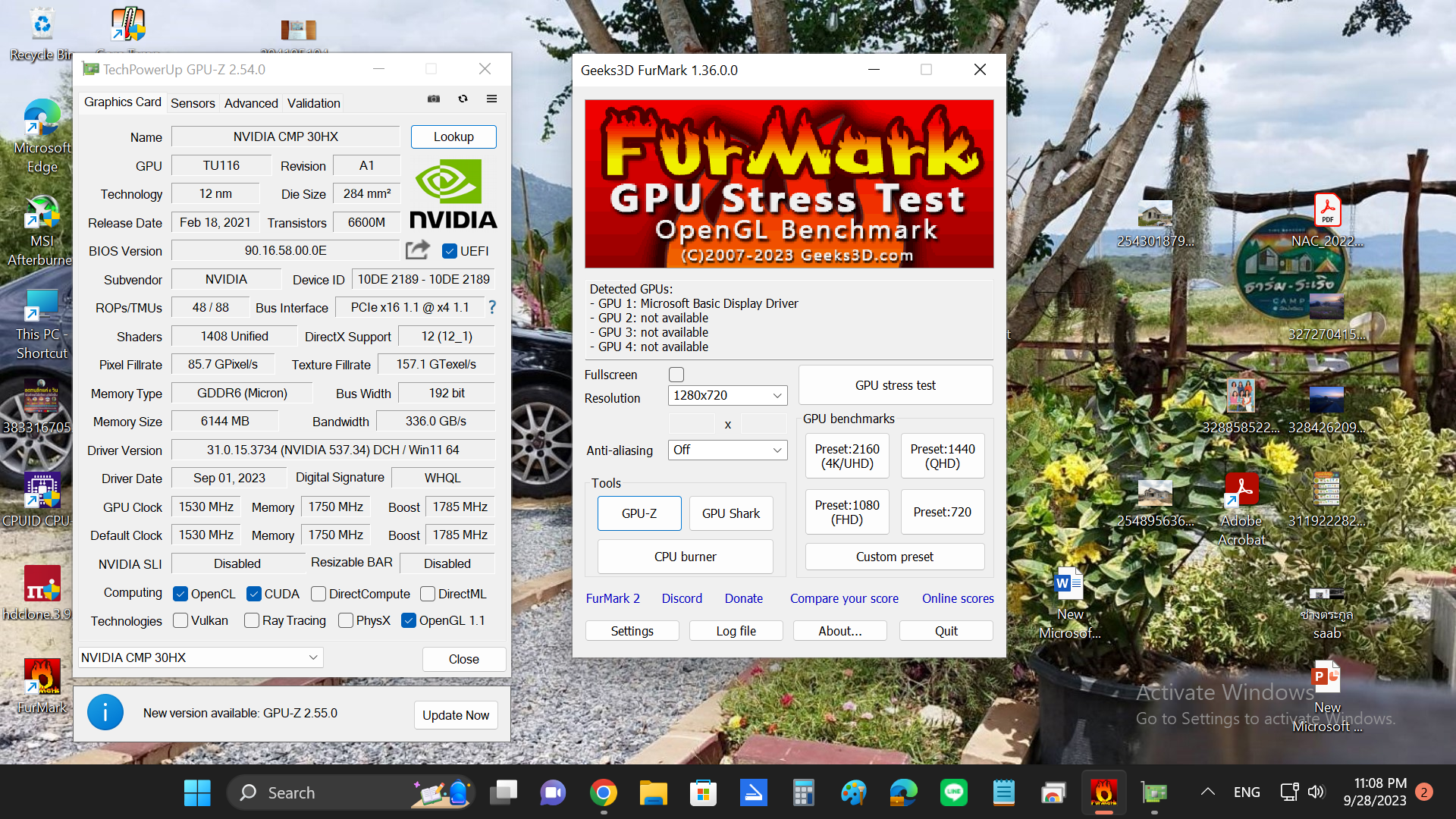Start the GPU stress test
This screenshot has width=1456, height=819.
(x=896, y=385)
